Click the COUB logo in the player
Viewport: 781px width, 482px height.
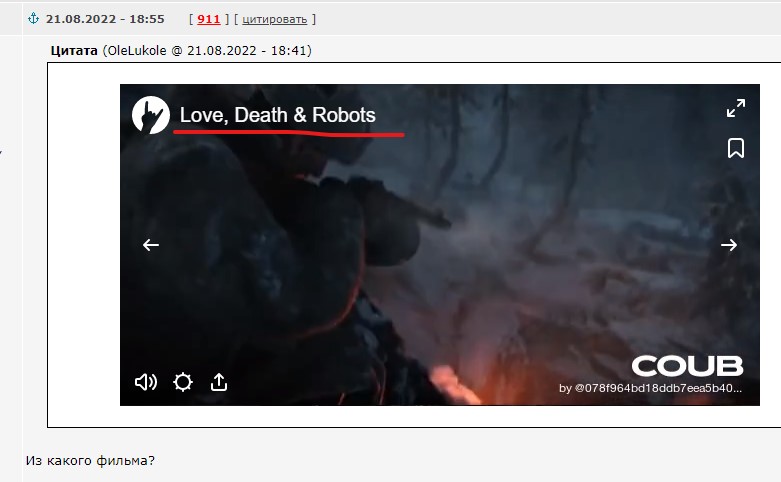[687, 366]
